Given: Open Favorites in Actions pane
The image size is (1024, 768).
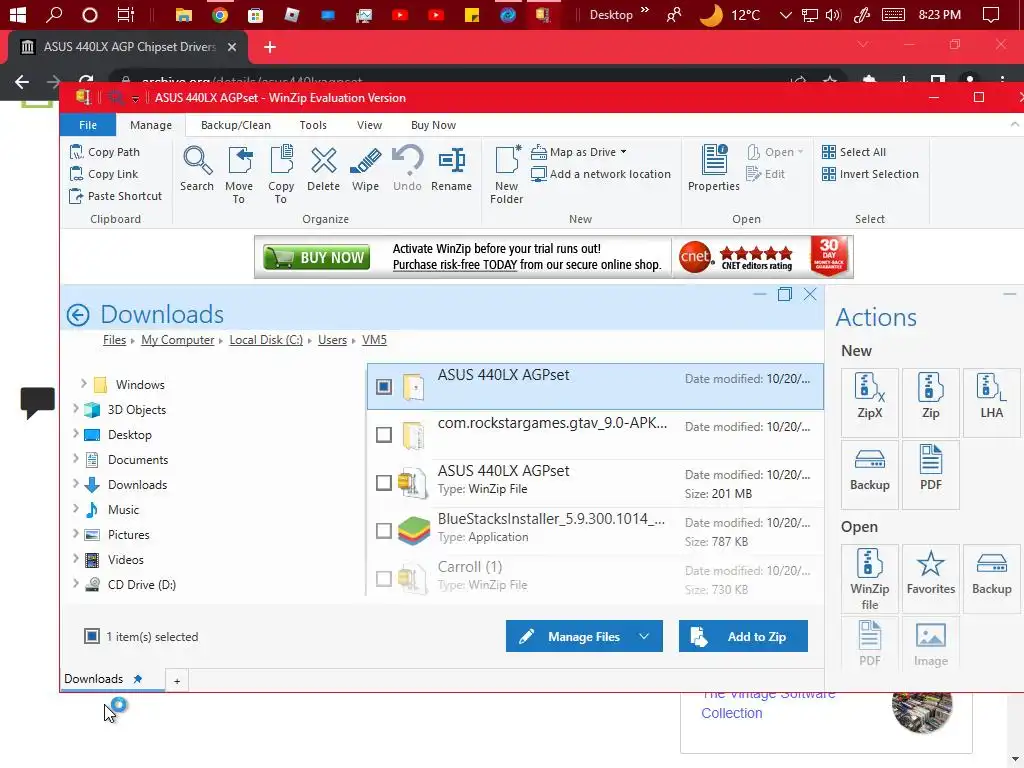Looking at the screenshot, I should point(931,579).
